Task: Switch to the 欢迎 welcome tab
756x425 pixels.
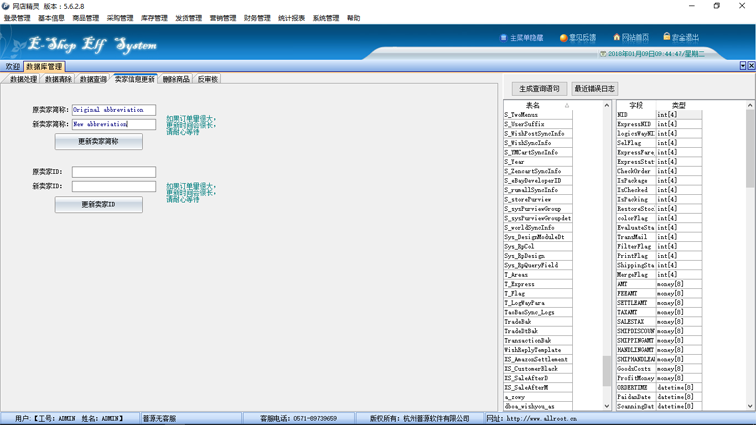Action: pos(12,67)
